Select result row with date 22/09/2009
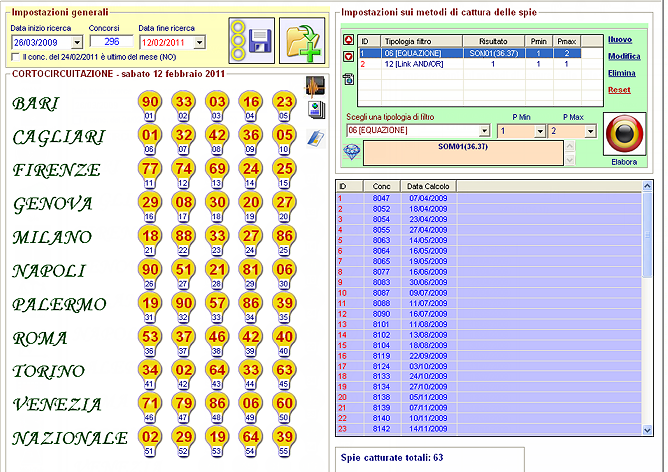Viewport: 668px width, 472px height. click(489, 356)
